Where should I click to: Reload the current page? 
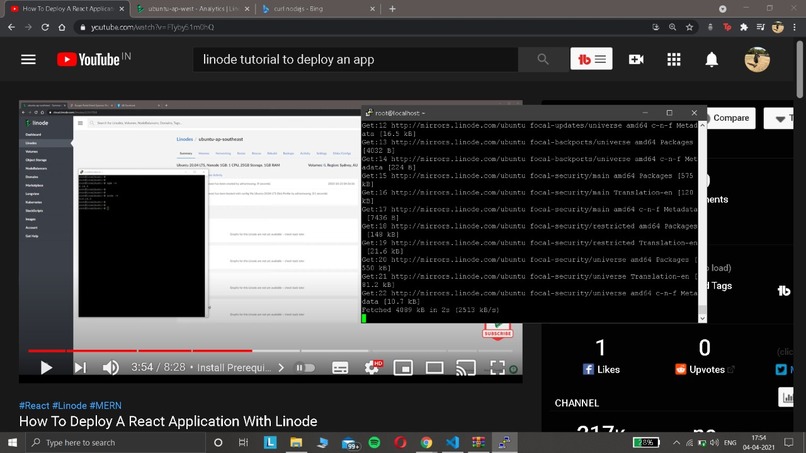(x=45, y=27)
